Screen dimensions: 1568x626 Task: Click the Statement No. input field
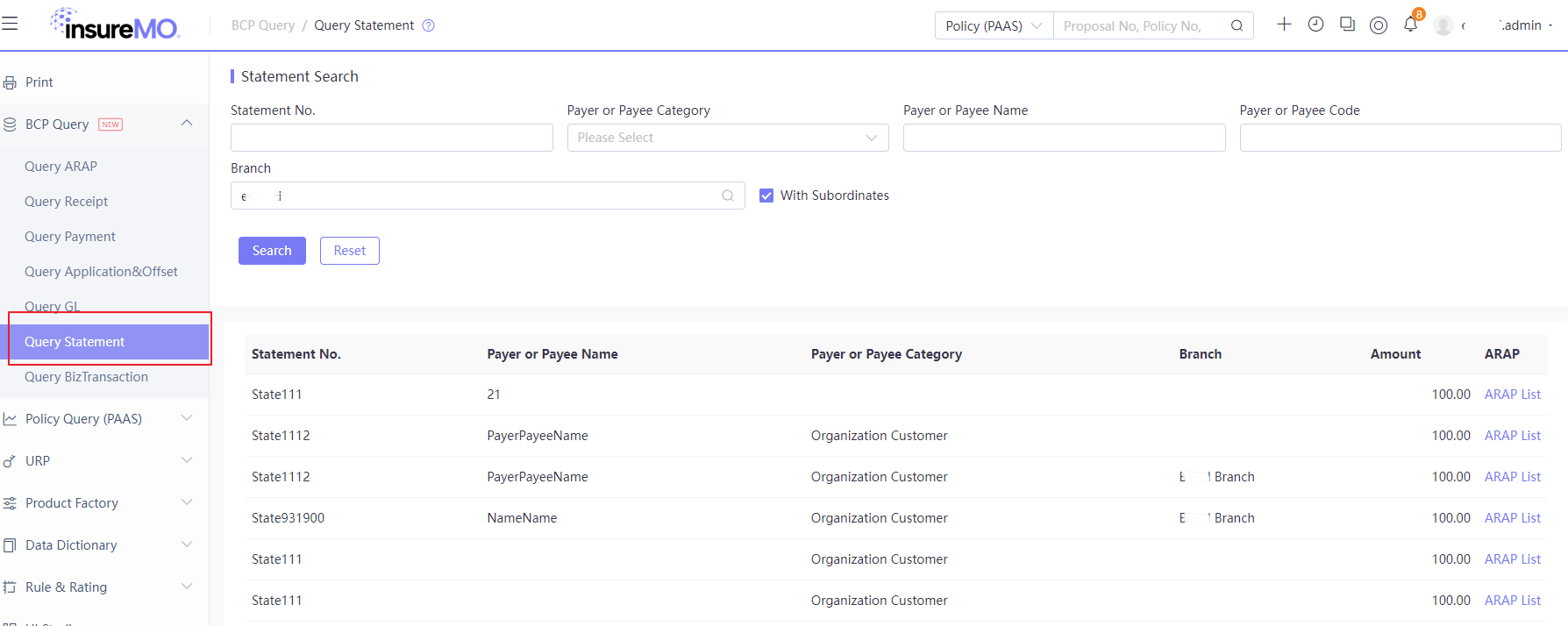point(392,138)
